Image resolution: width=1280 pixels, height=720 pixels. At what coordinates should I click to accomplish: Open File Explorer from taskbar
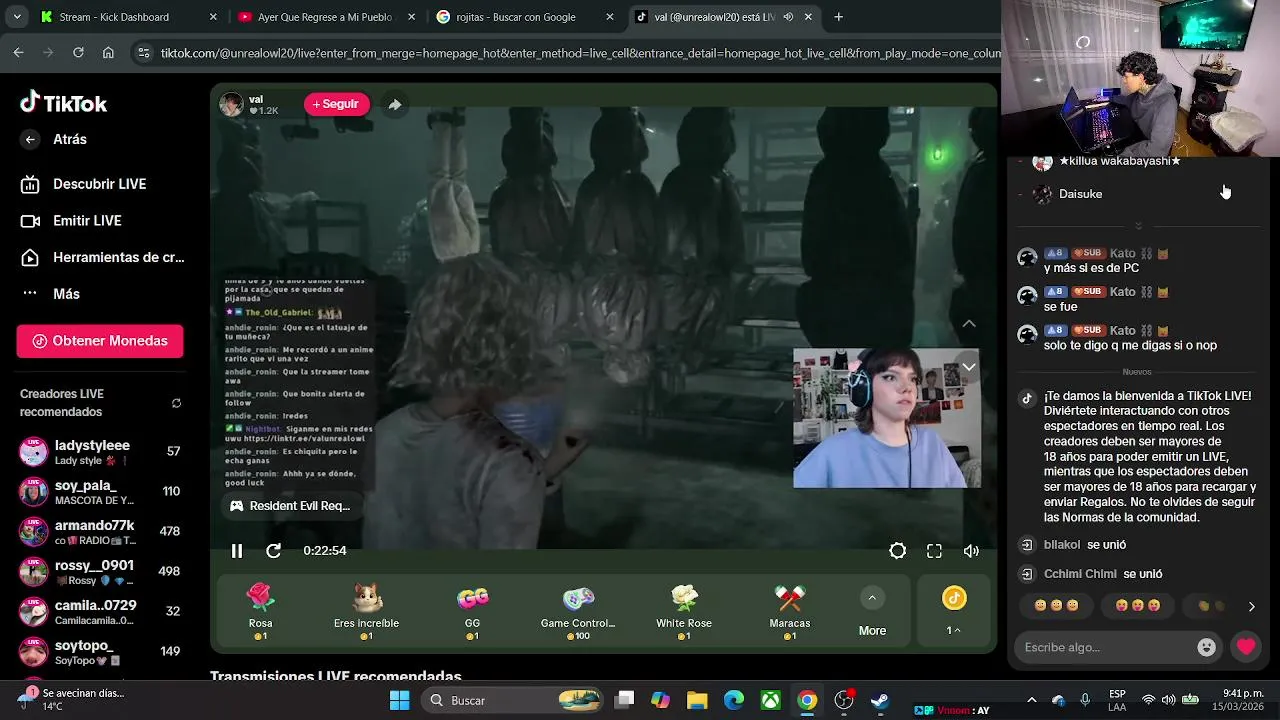[697, 700]
